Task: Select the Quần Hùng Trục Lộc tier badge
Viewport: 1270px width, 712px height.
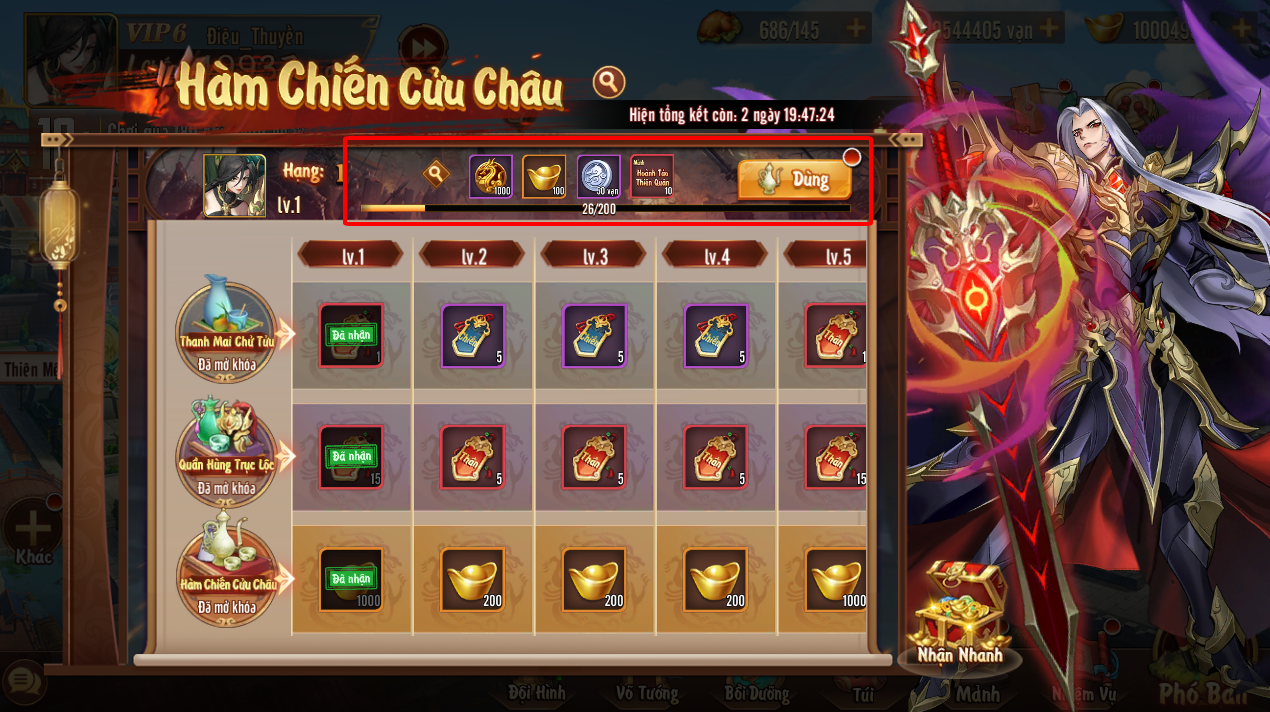Action: [x=227, y=449]
